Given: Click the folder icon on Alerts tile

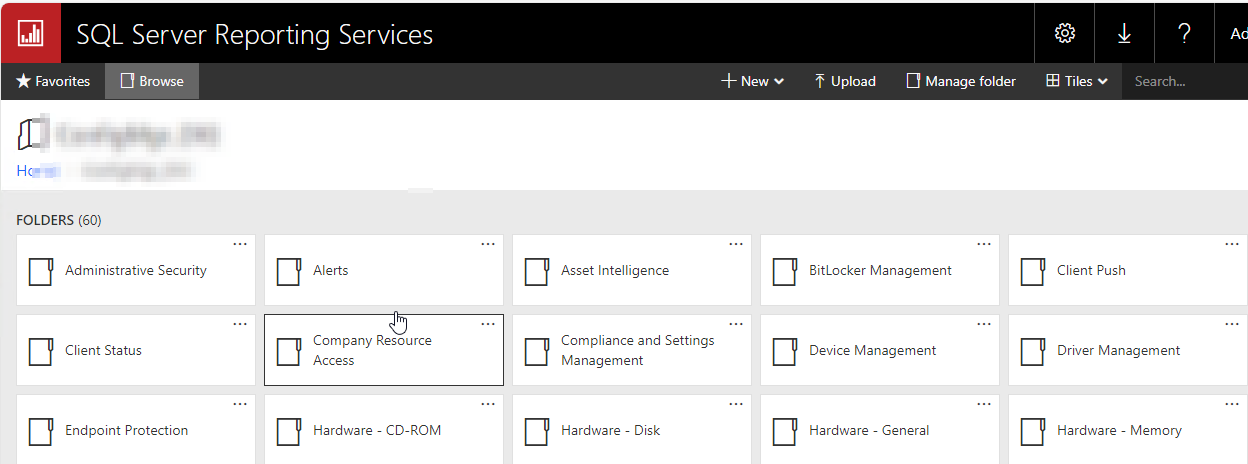Looking at the screenshot, I should (288, 271).
